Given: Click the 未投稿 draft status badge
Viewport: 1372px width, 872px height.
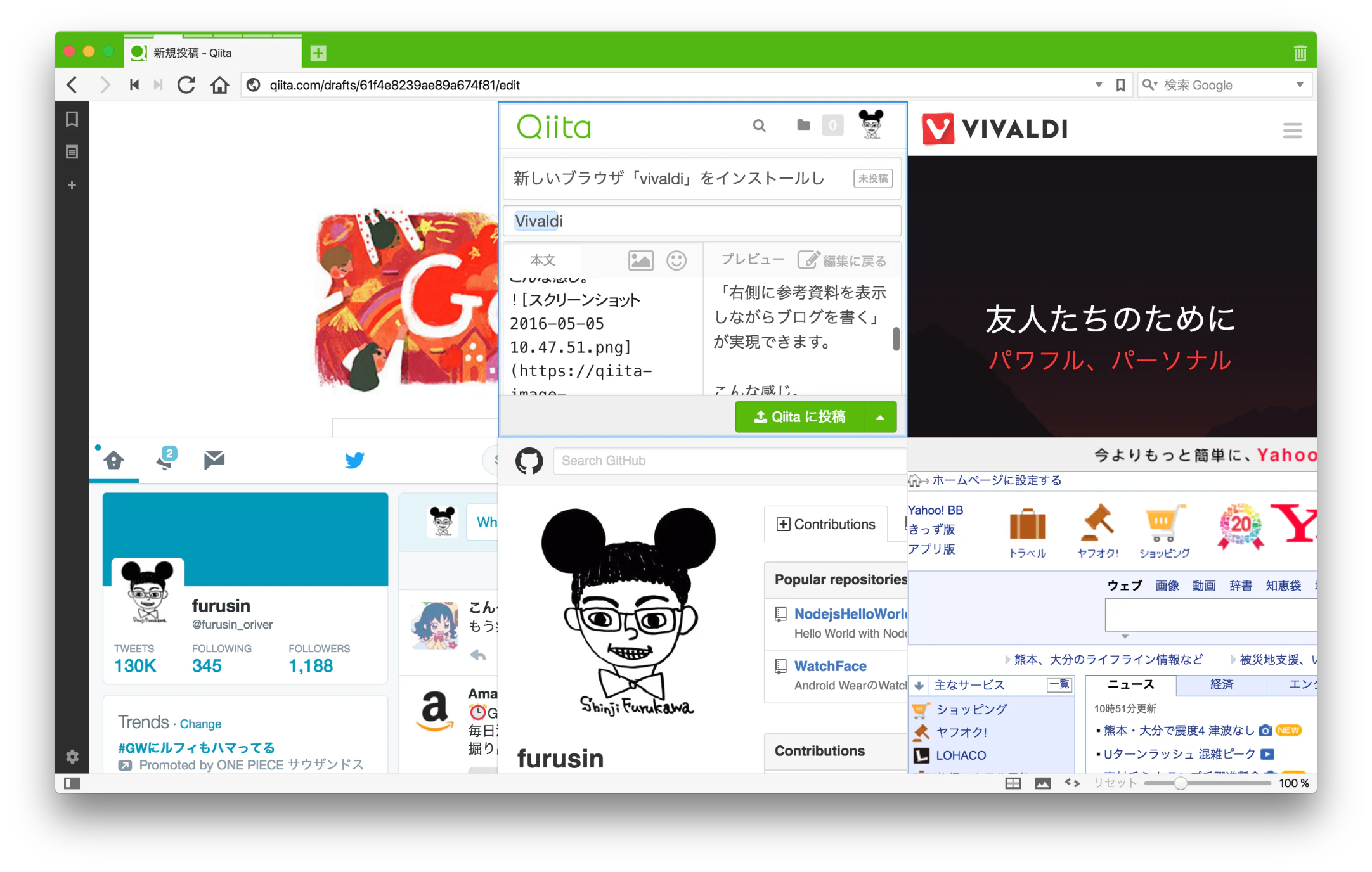Looking at the screenshot, I should (x=873, y=179).
